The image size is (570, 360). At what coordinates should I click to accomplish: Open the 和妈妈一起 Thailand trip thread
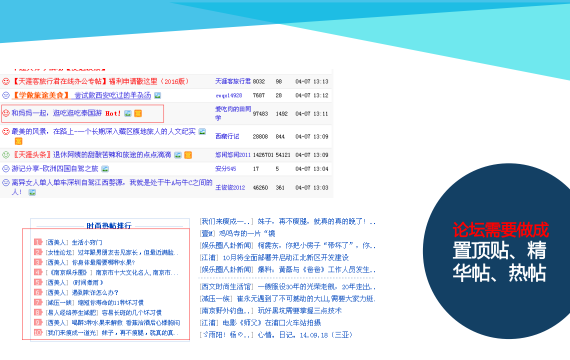coord(57,113)
